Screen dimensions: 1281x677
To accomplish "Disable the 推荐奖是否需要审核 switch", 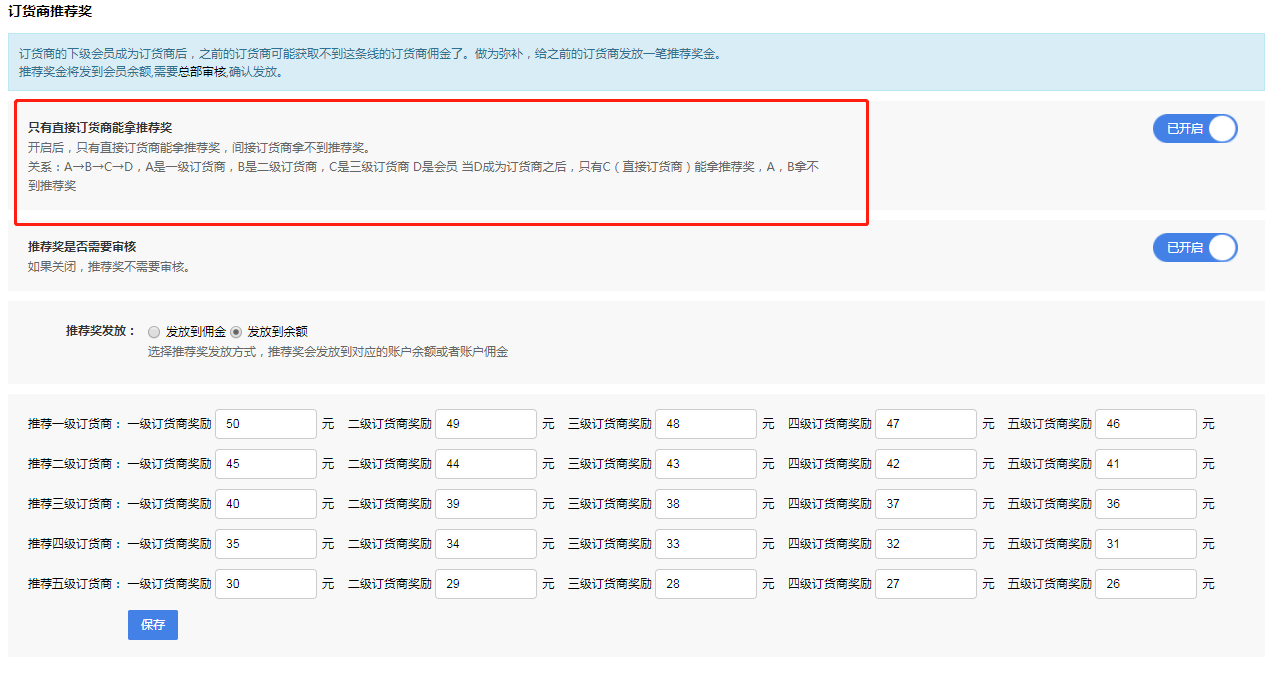I will pyautogui.click(x=1195, y=247).
